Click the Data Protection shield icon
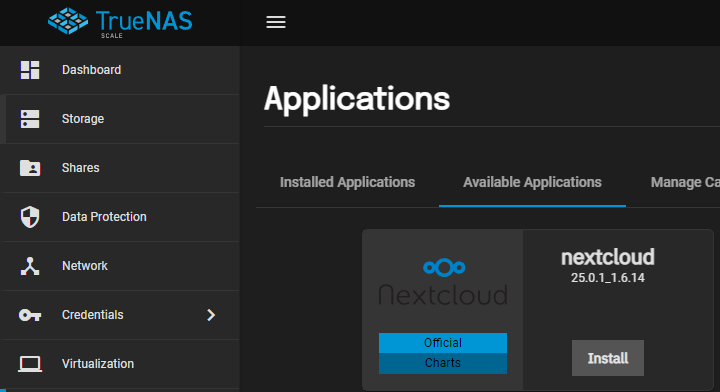The image size is (720, 392). pyautogui.click(x=30, y=217)
